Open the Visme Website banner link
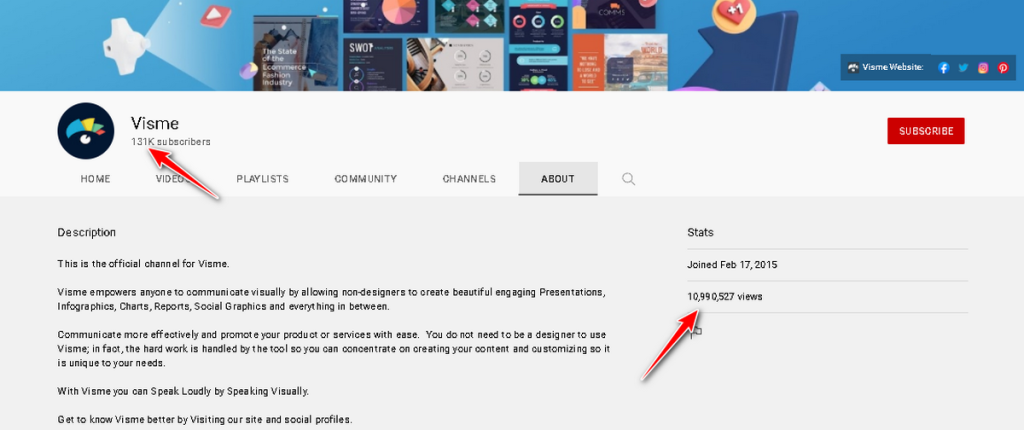The width and height of the screenshot is (1024, 430). pyautogui.click(x=886, y=68)
